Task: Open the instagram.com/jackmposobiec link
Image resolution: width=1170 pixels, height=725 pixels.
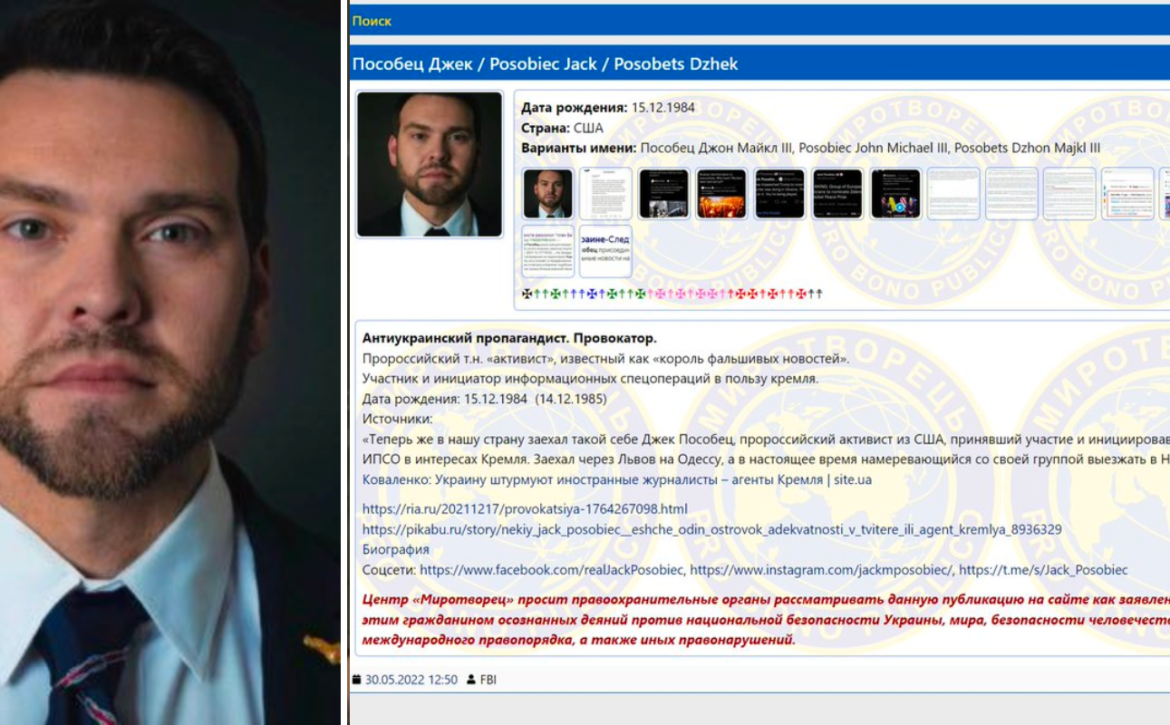Action: click(x=821, y=570)
